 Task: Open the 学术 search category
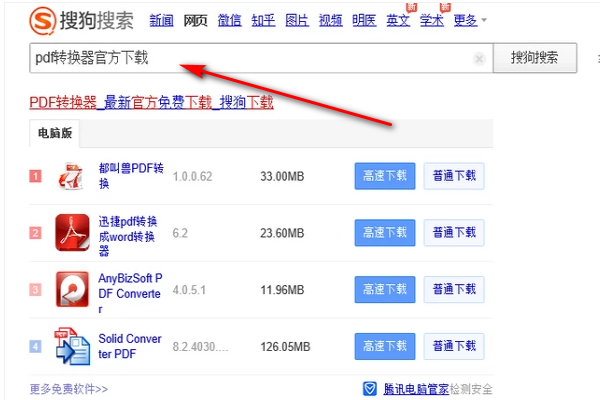pyautogui.click(x=432, y=20)
